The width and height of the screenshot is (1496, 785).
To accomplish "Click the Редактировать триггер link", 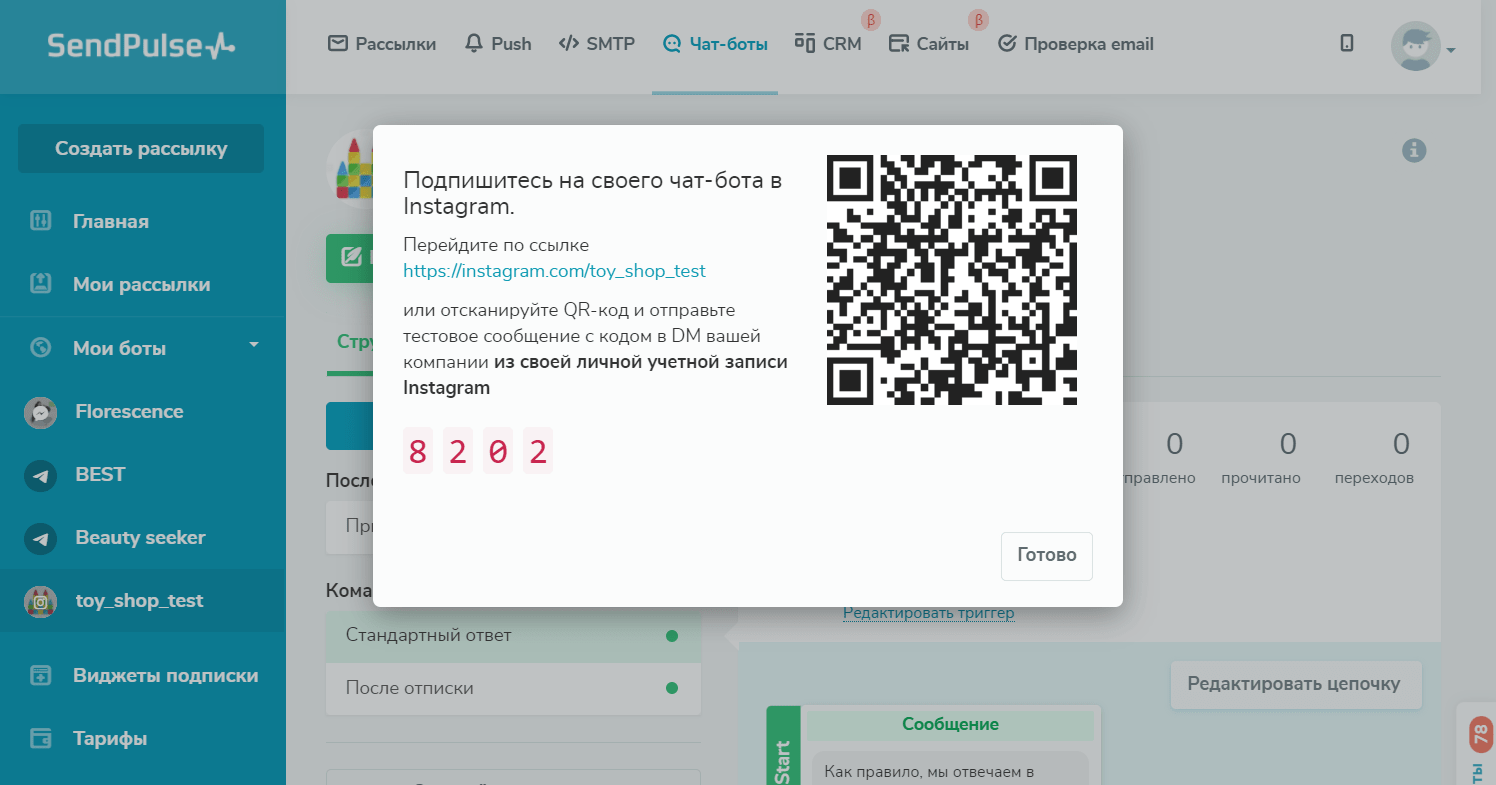I will (929, 613).
